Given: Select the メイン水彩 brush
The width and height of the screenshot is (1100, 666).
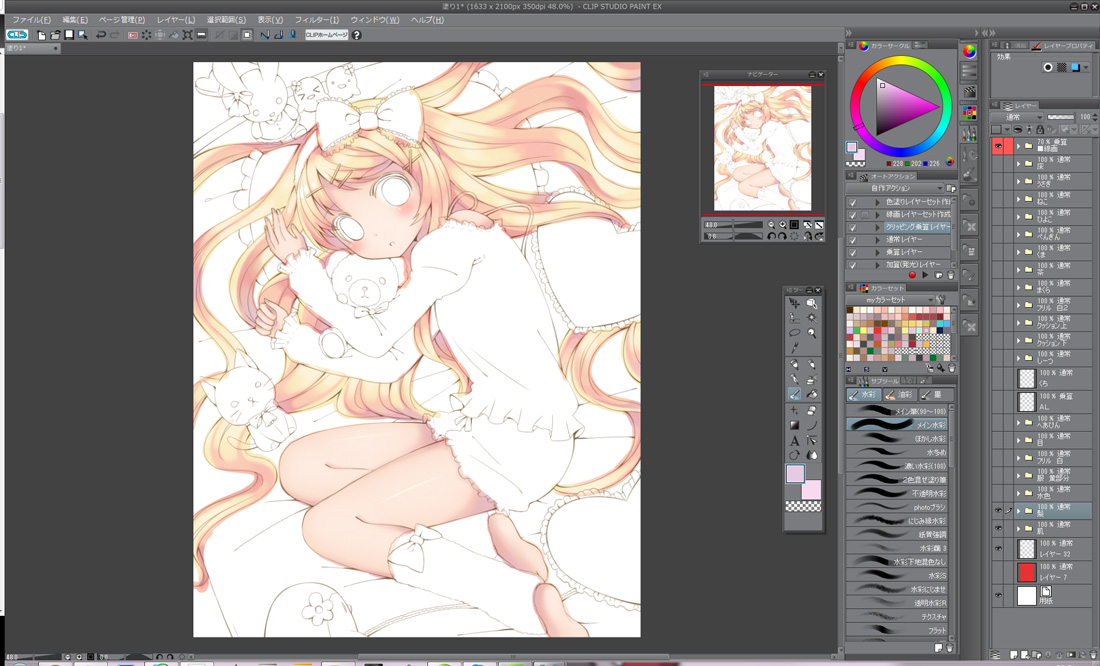Looking at the screenshot, I should [897, 425].
